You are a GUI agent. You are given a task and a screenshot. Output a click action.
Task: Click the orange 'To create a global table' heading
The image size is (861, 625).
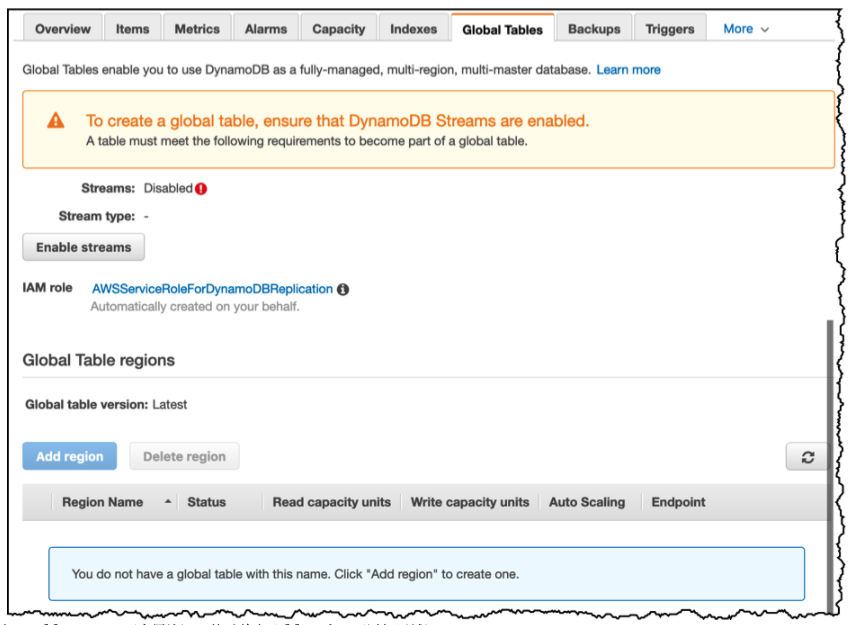(337, 121)
